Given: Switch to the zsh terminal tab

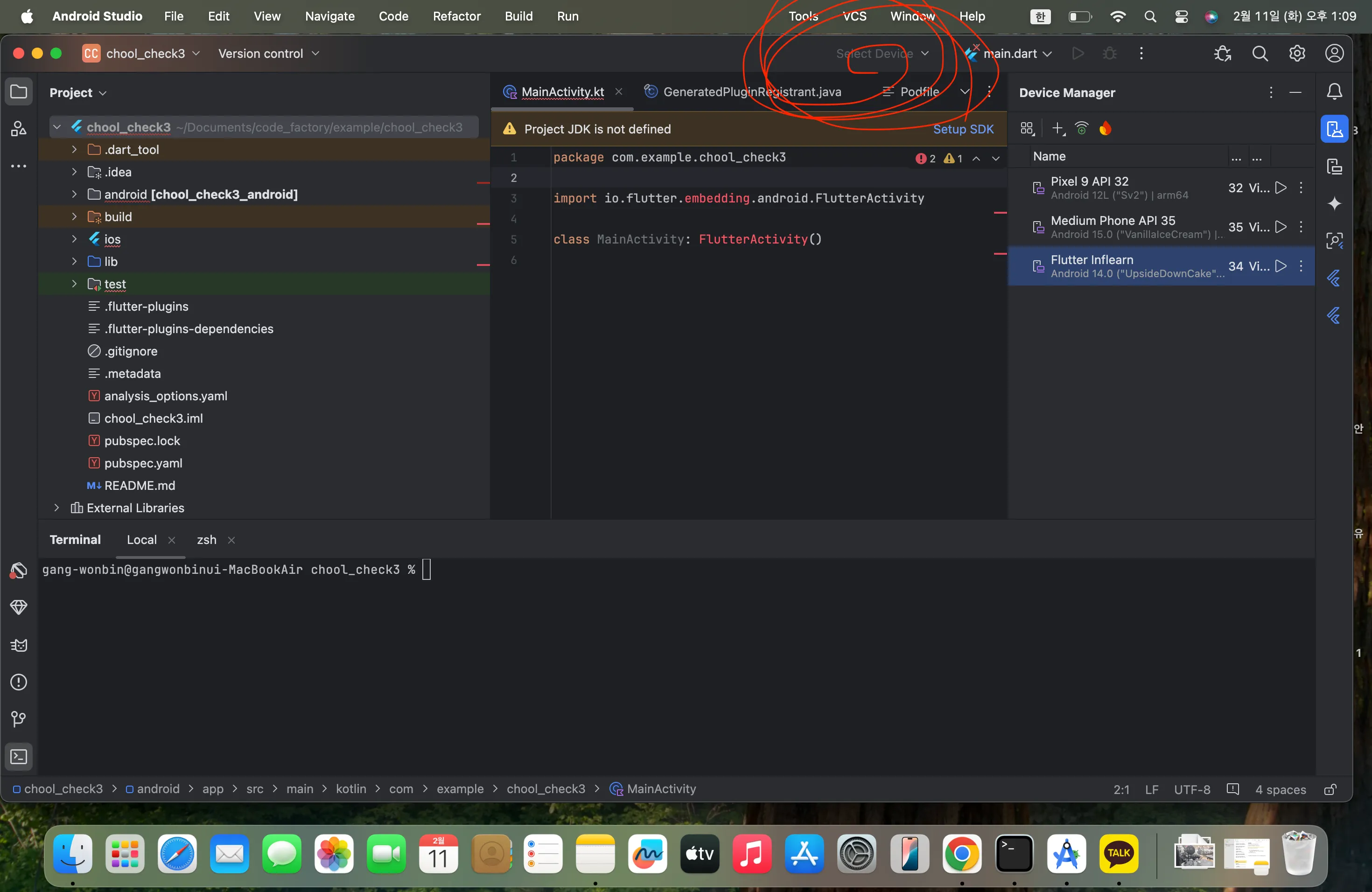Looking at the screenshot, I should click(206, 540).
